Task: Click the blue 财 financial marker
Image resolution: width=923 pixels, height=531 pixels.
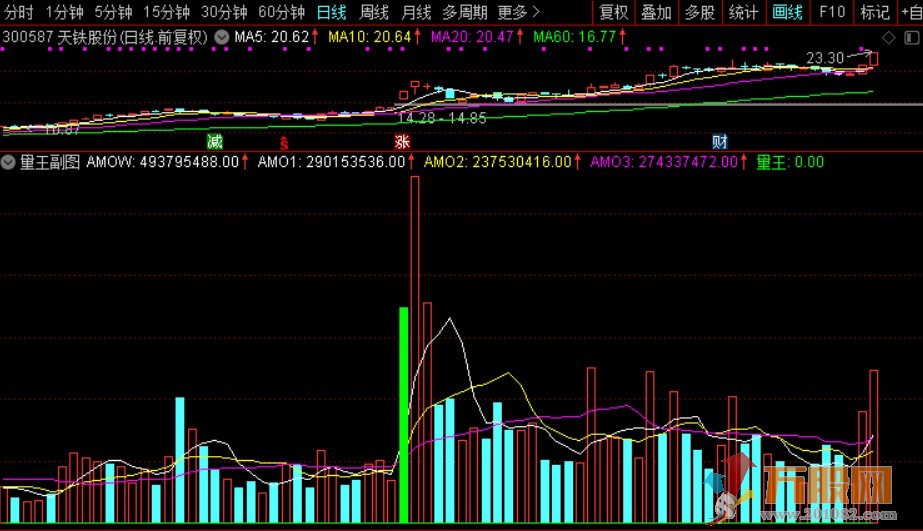Action: coord(719,141)
